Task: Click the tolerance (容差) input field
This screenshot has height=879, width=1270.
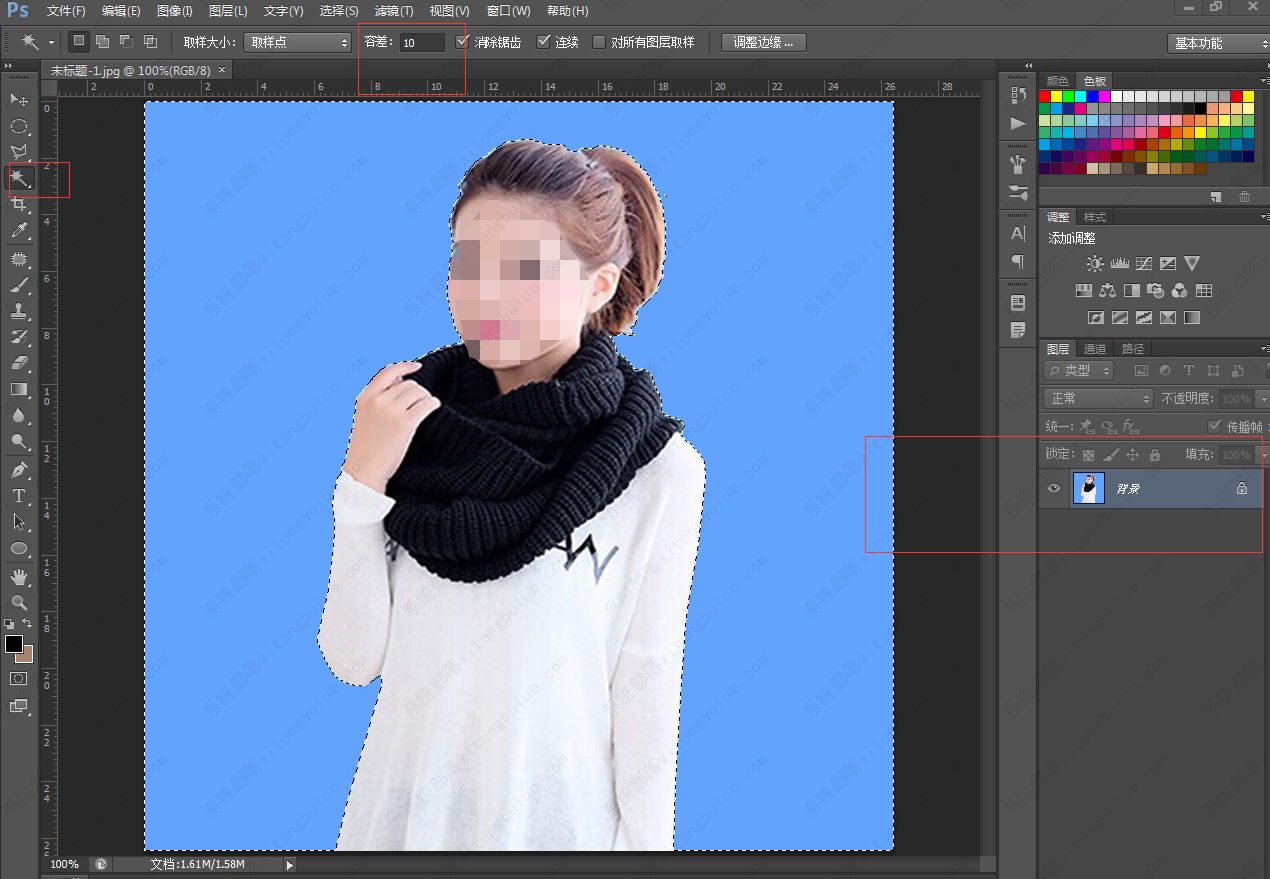Action: tap(422, 42)
